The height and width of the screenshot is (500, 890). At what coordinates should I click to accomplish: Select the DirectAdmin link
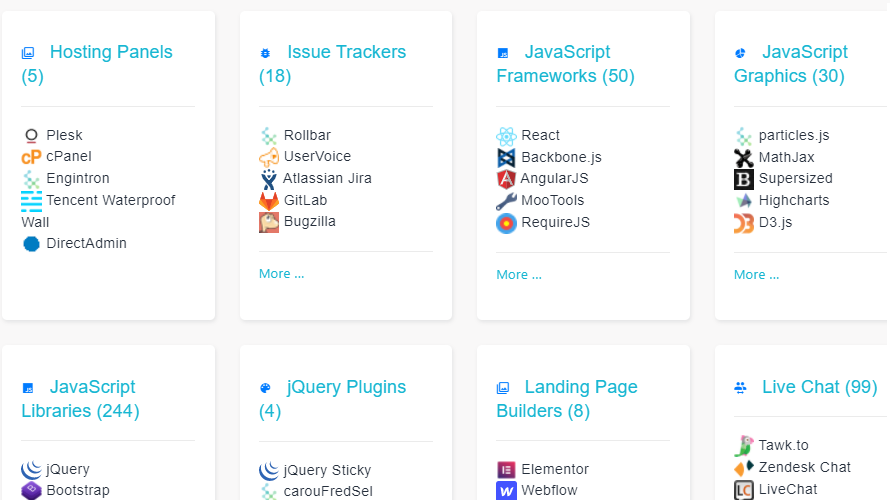tap(86, 243)
